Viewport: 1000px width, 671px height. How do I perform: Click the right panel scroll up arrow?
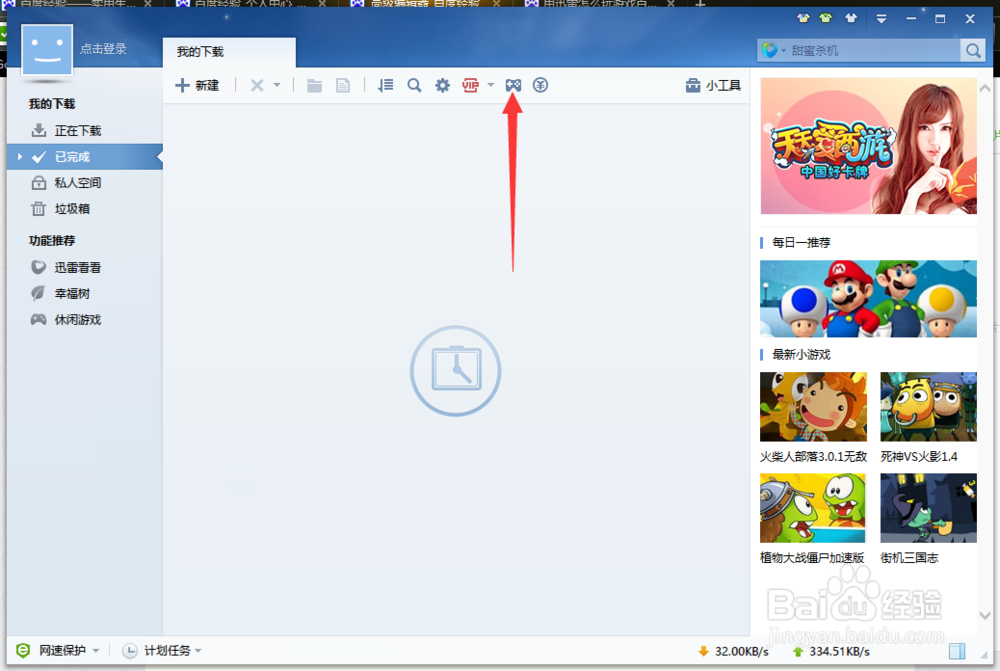pos(985,89)
